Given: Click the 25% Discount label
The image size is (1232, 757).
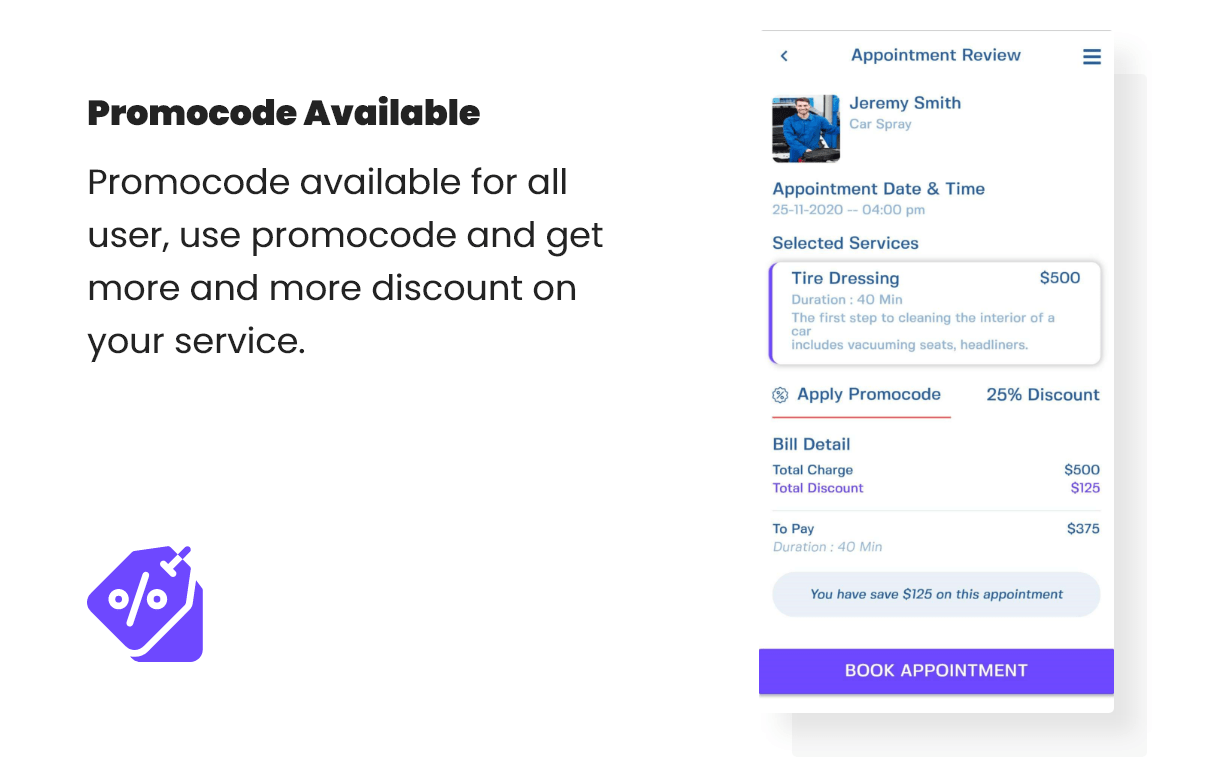Looking at the screenshot, I should 1043,394.
